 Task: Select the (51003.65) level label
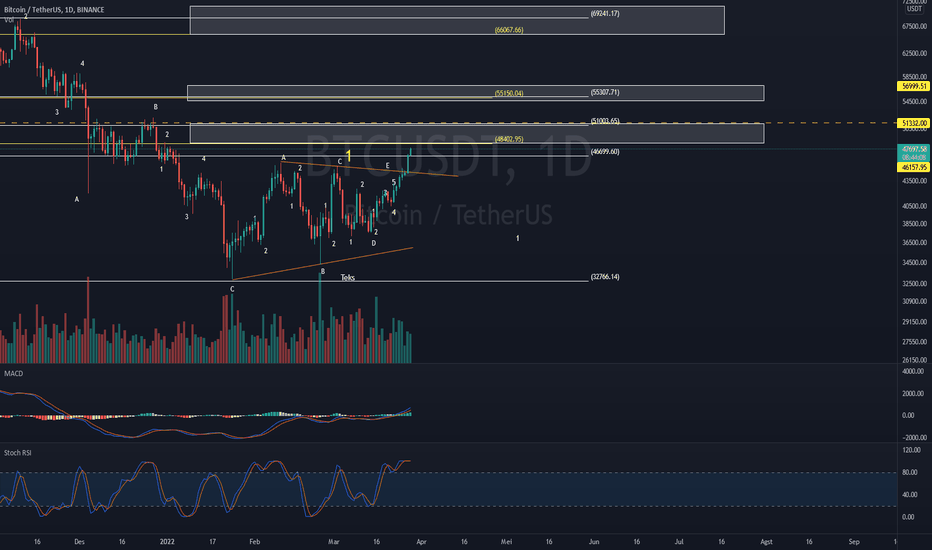tap(604, 121)
